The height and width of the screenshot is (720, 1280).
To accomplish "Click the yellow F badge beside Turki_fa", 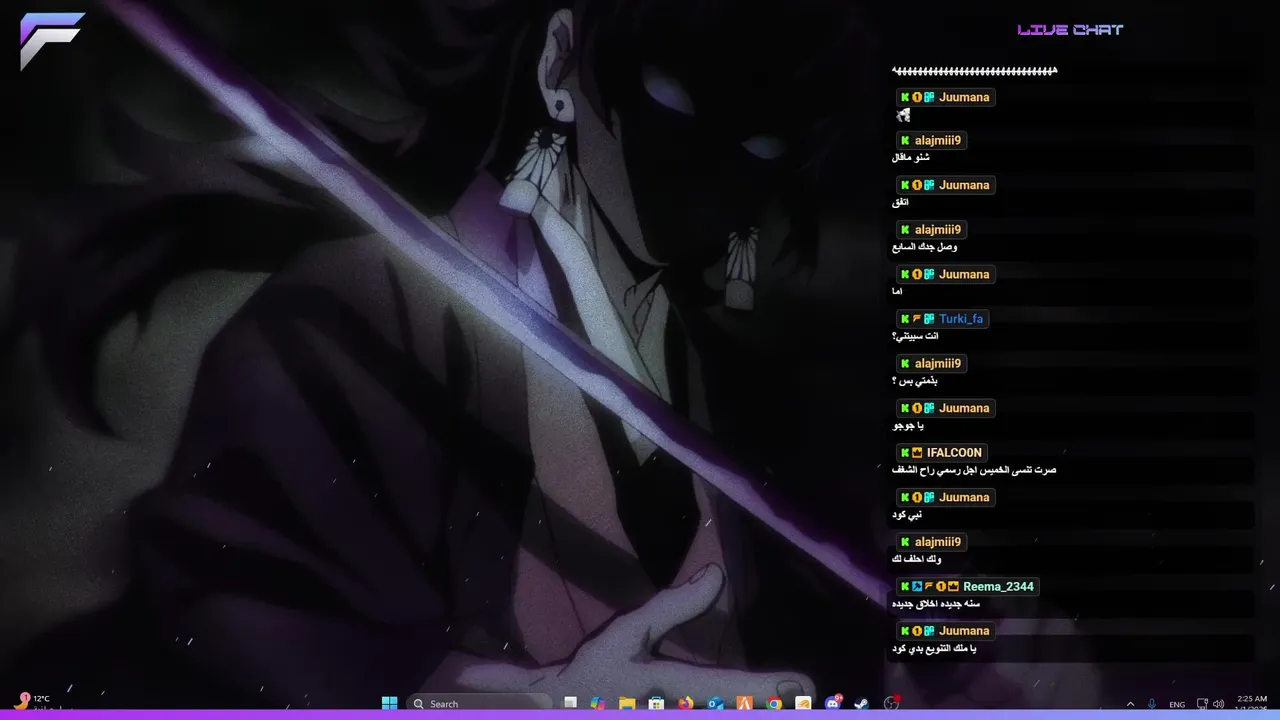I will click(917, 319).
